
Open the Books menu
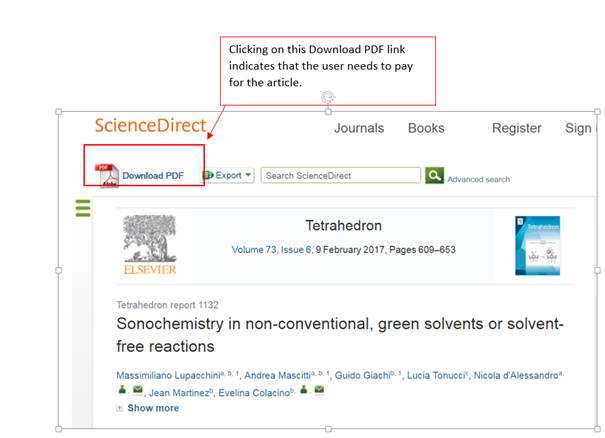426,128
